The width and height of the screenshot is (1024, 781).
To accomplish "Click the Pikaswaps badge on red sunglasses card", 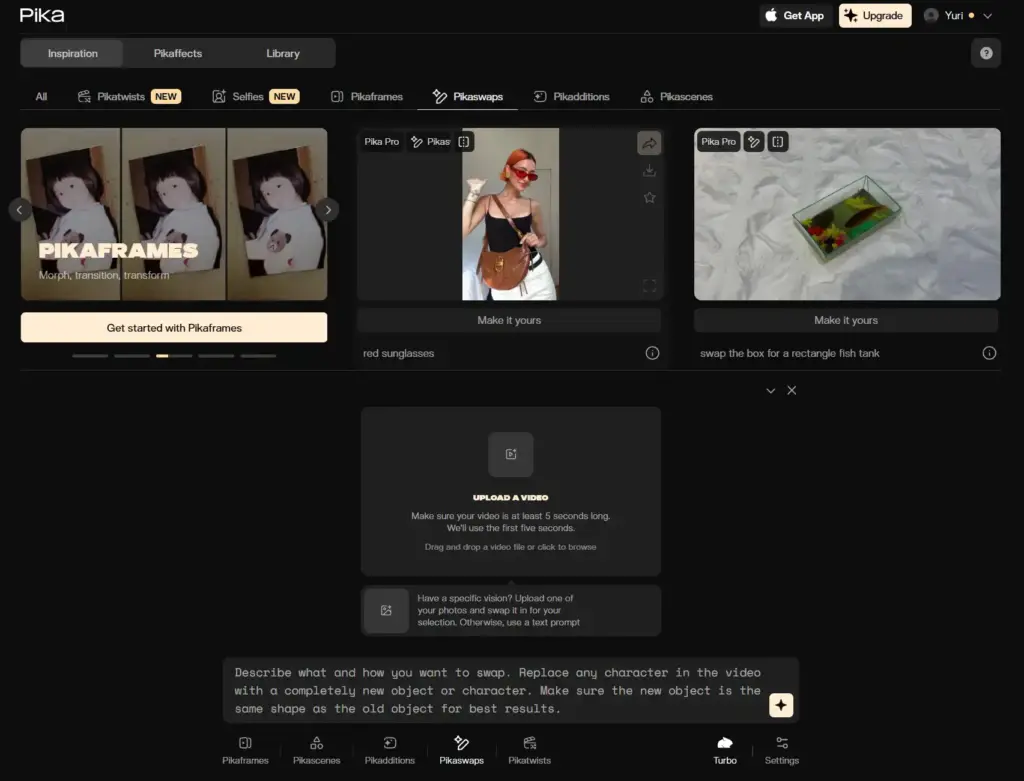I will [430, 142].
